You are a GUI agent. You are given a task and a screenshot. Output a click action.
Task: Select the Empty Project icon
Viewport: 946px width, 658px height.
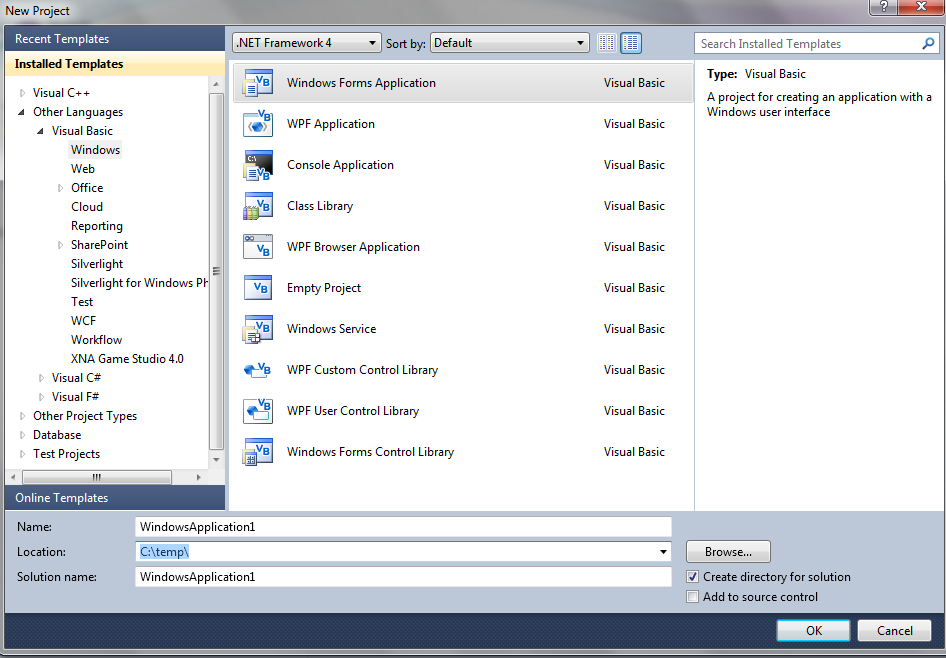click(x=258, y=288)
